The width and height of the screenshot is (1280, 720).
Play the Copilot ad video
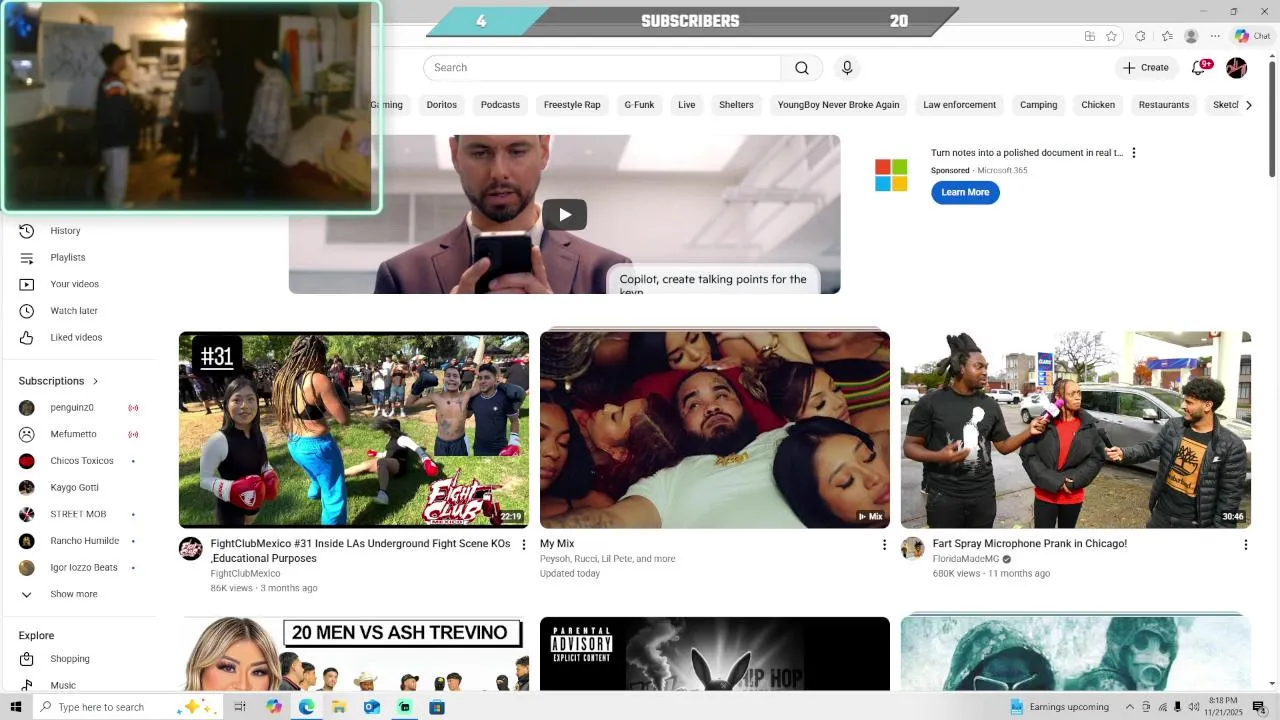click(x=565, y=214)
